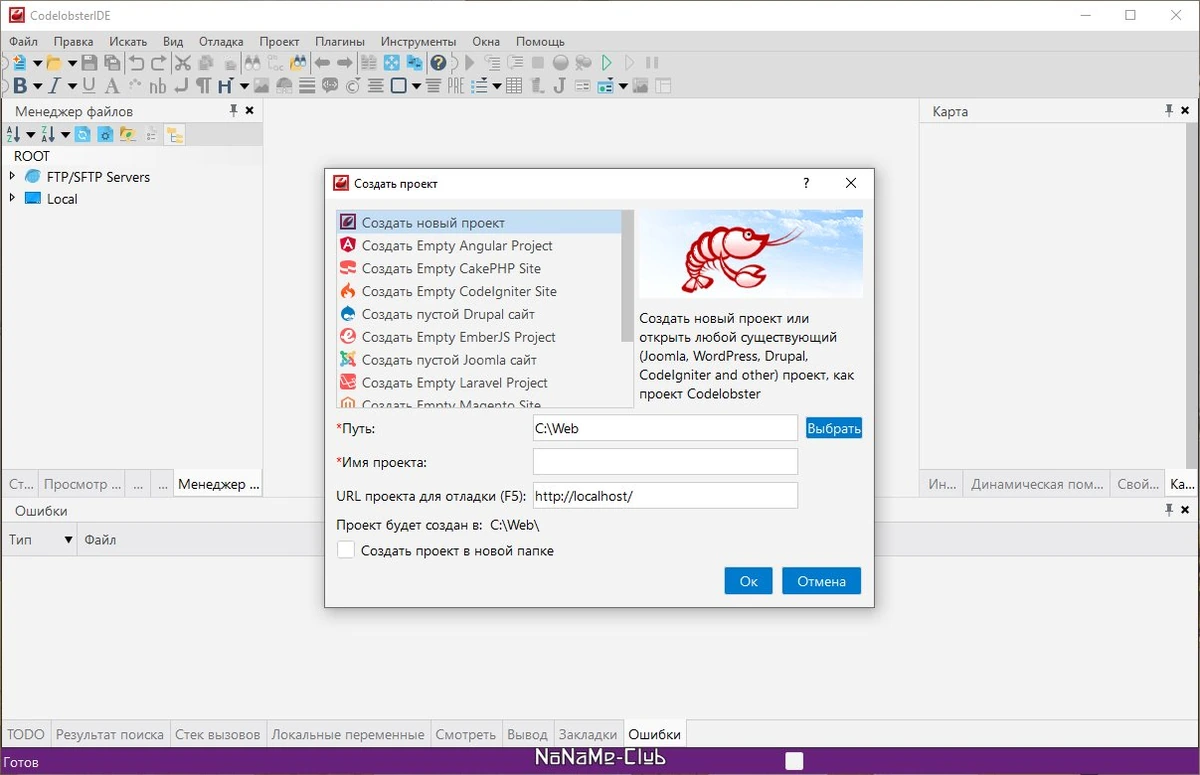Click refresh icon in file manager toolbar

point(83,134)
